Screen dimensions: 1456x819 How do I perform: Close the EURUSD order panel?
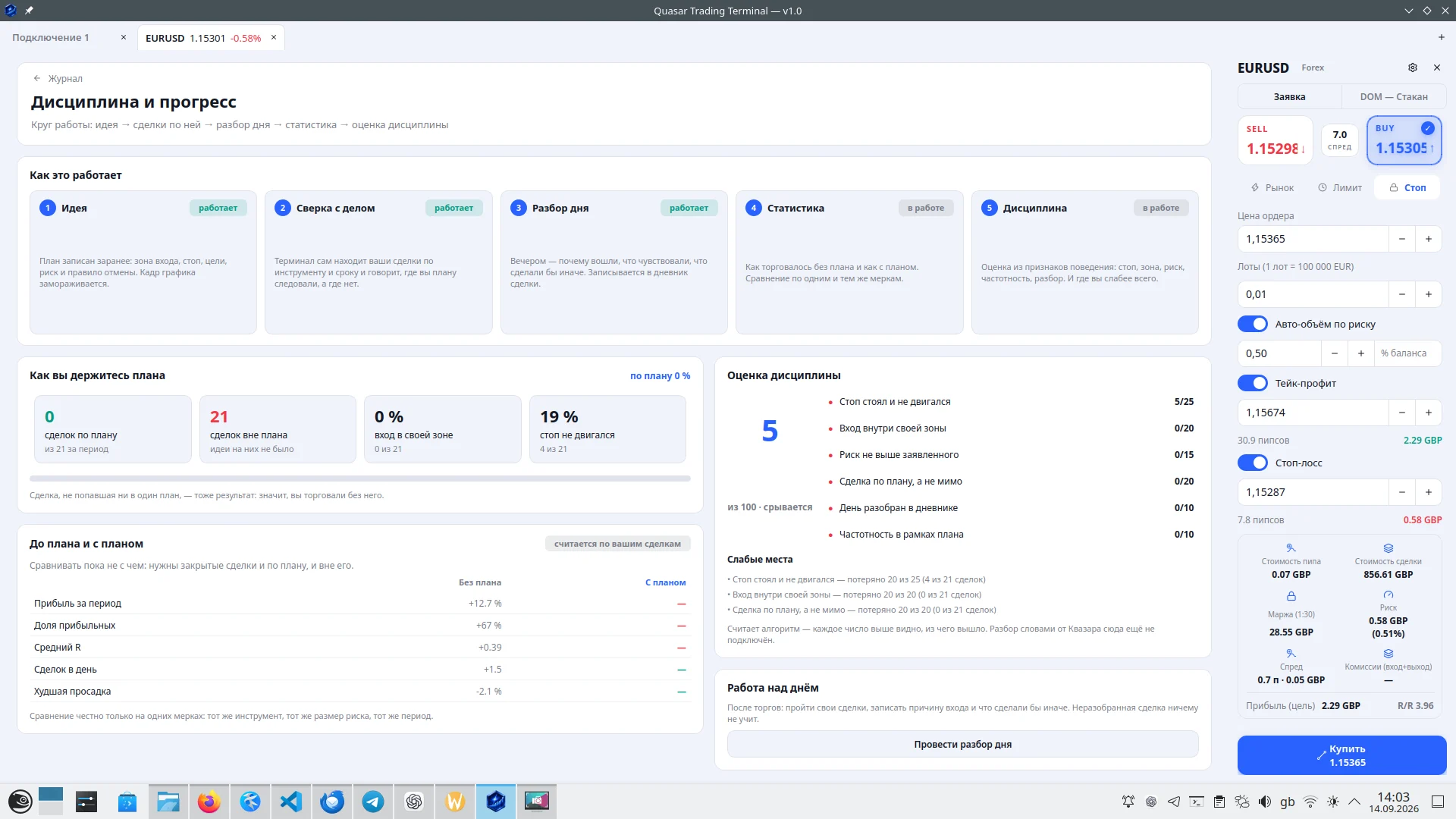[1436, 67]
